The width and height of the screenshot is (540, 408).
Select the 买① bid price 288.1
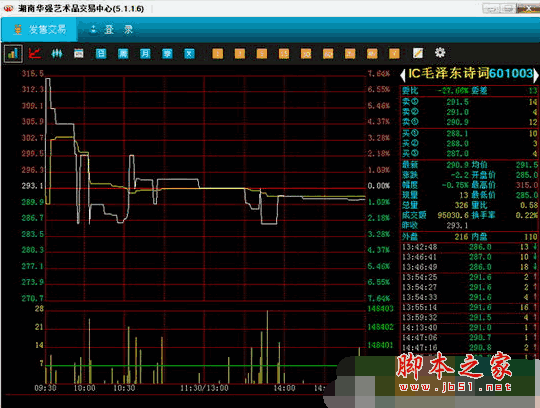tap(457, 134)
